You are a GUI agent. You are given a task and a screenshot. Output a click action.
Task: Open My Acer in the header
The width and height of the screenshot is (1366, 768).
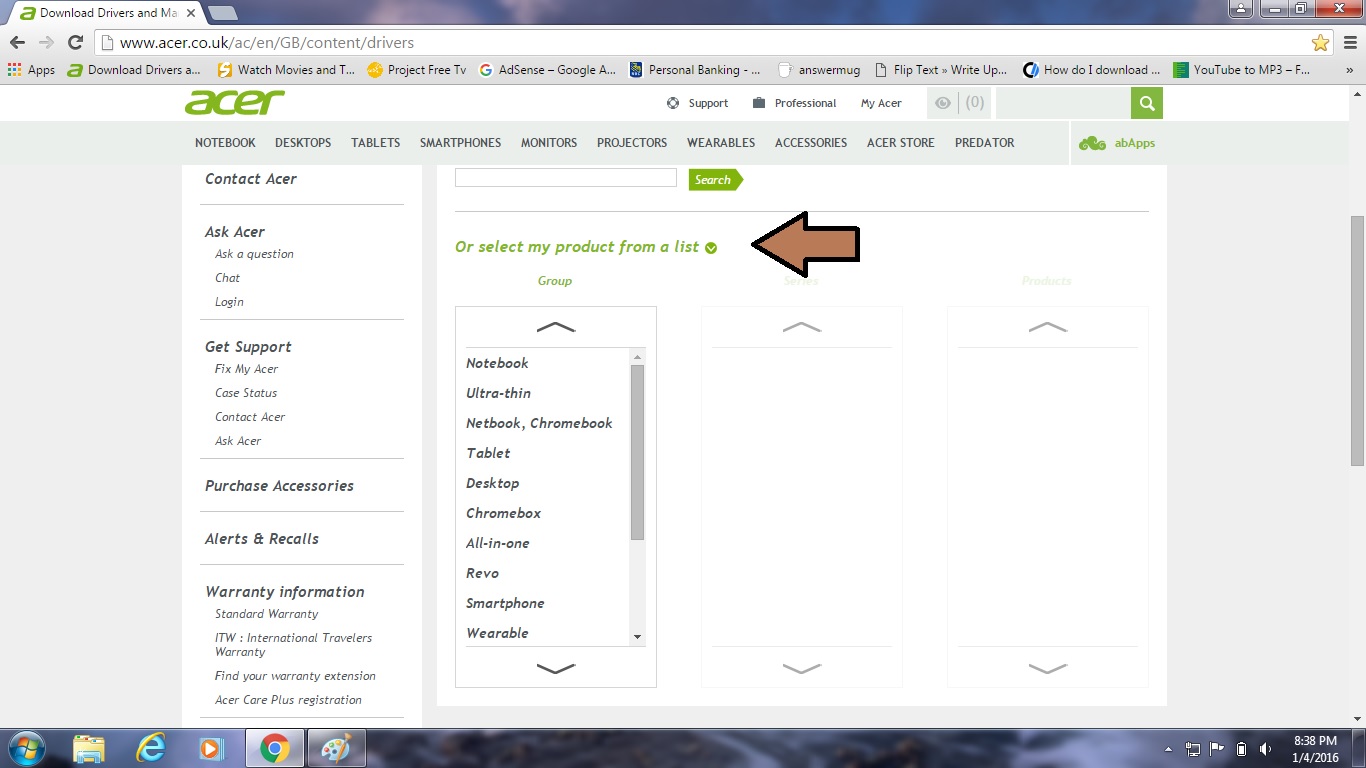881,103
